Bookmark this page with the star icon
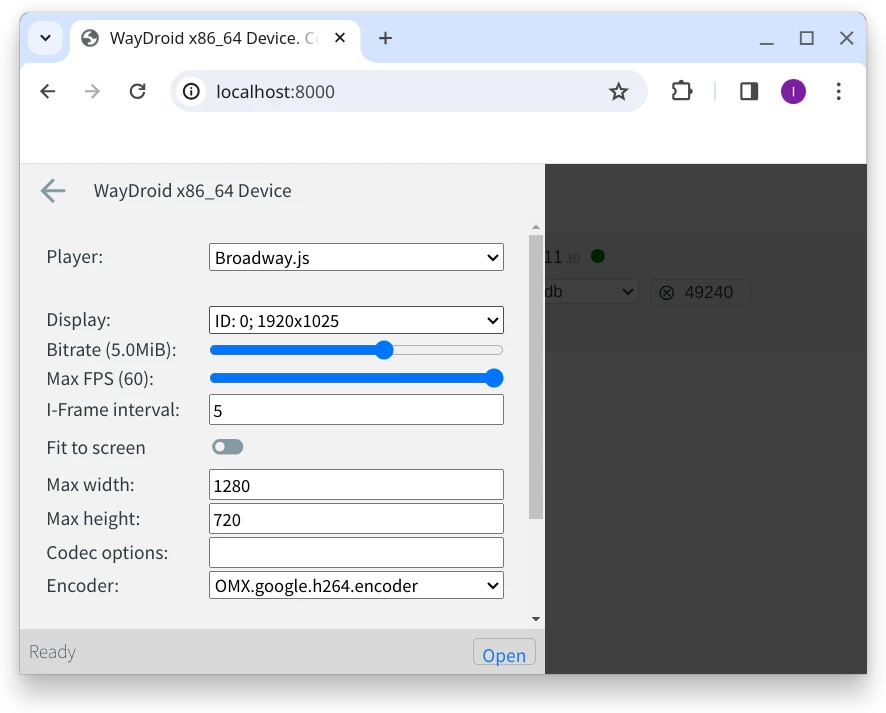The image size is (886, 713). [x=618, y=92]
